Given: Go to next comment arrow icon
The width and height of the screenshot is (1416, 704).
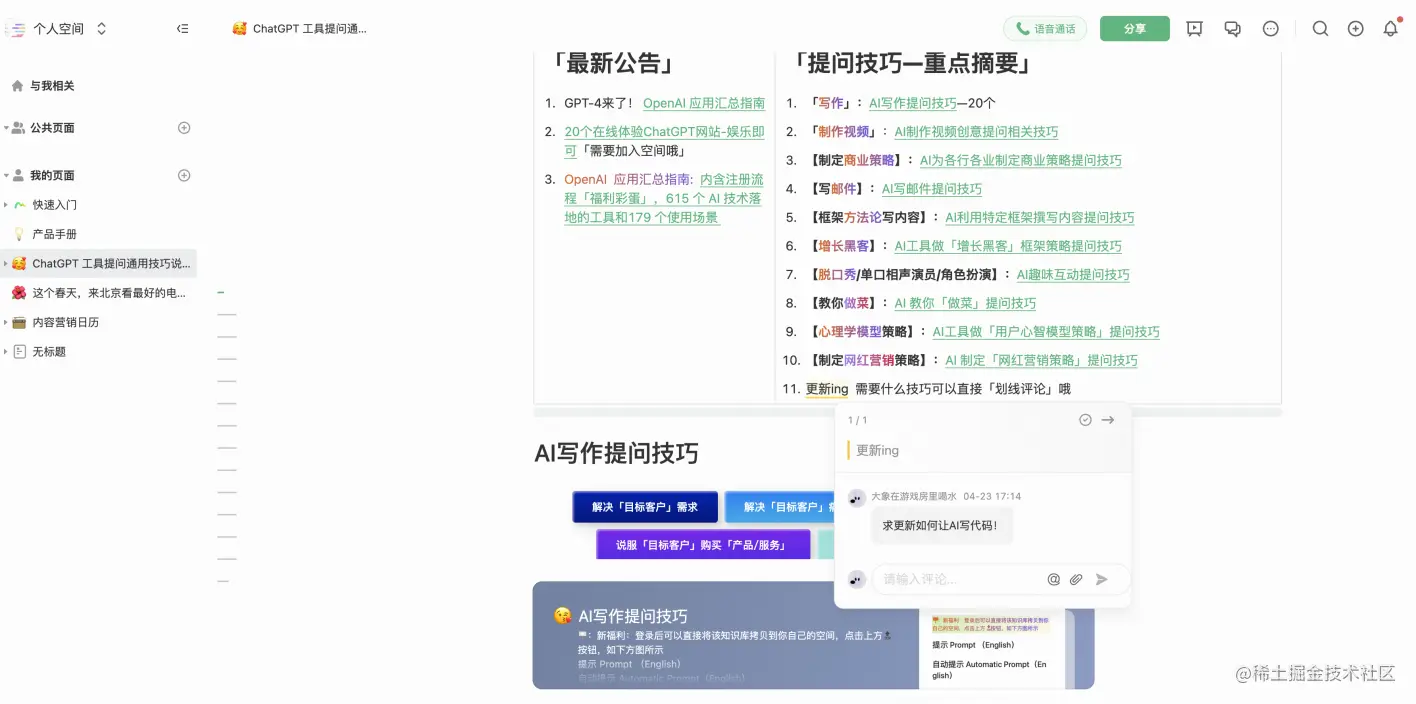Looking at the screenshot, I should [x=1108, y=420].
